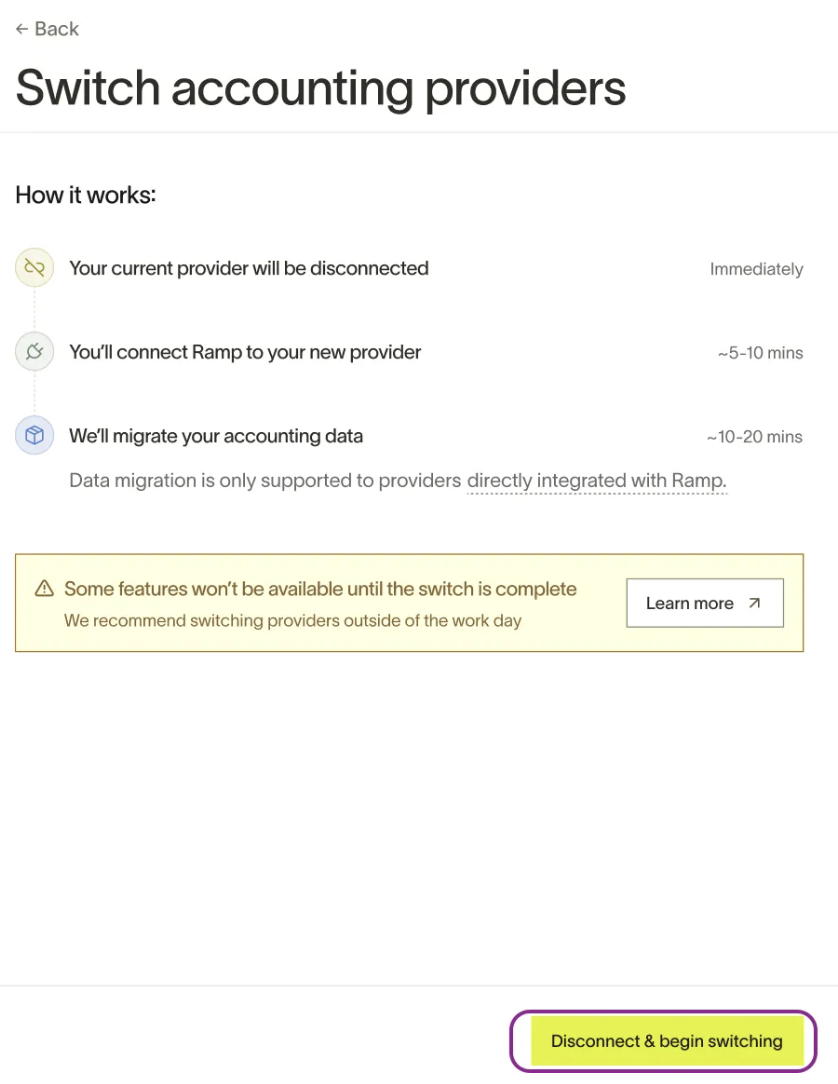Screen dimensions: 838x1084
Task: Go back via the Back link
Action: click(47, 29)
